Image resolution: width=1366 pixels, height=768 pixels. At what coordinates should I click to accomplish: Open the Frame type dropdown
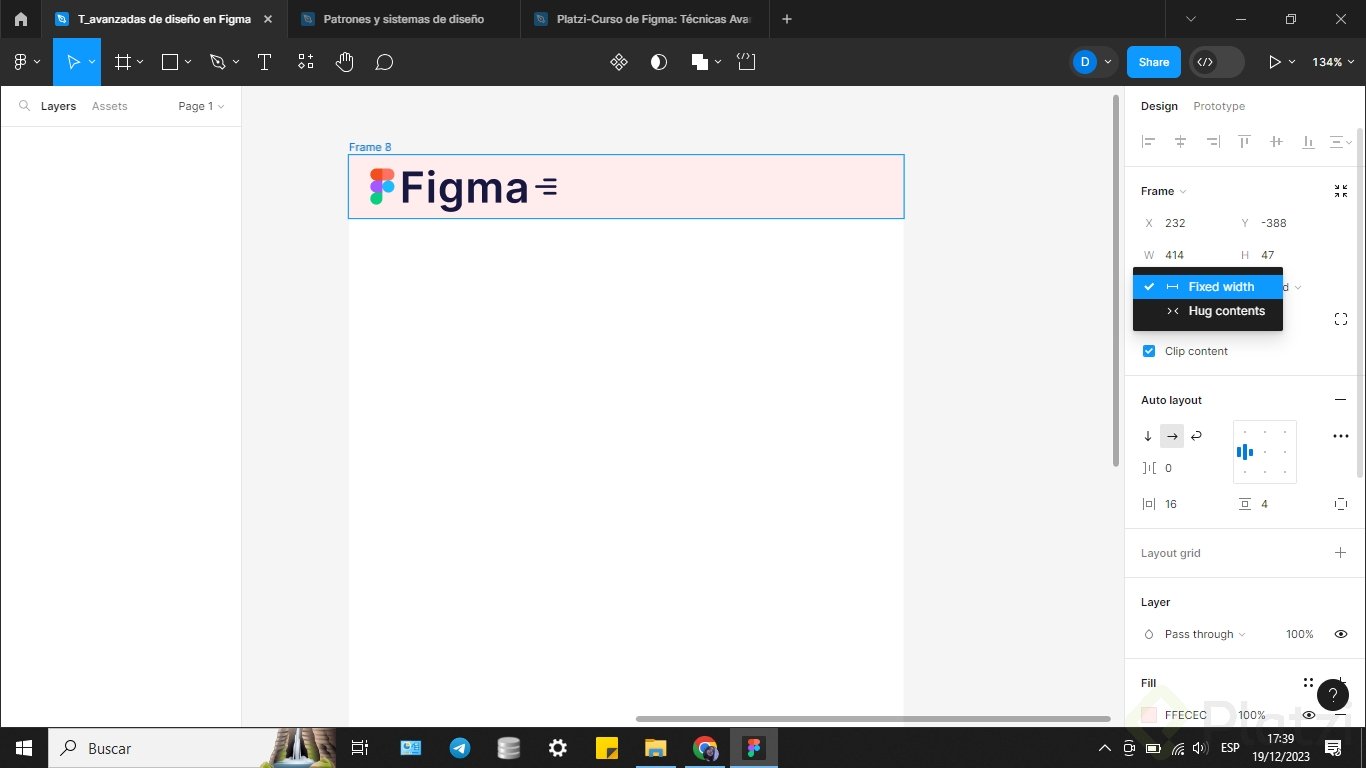pyautogui.click(x=1164, y=191)
